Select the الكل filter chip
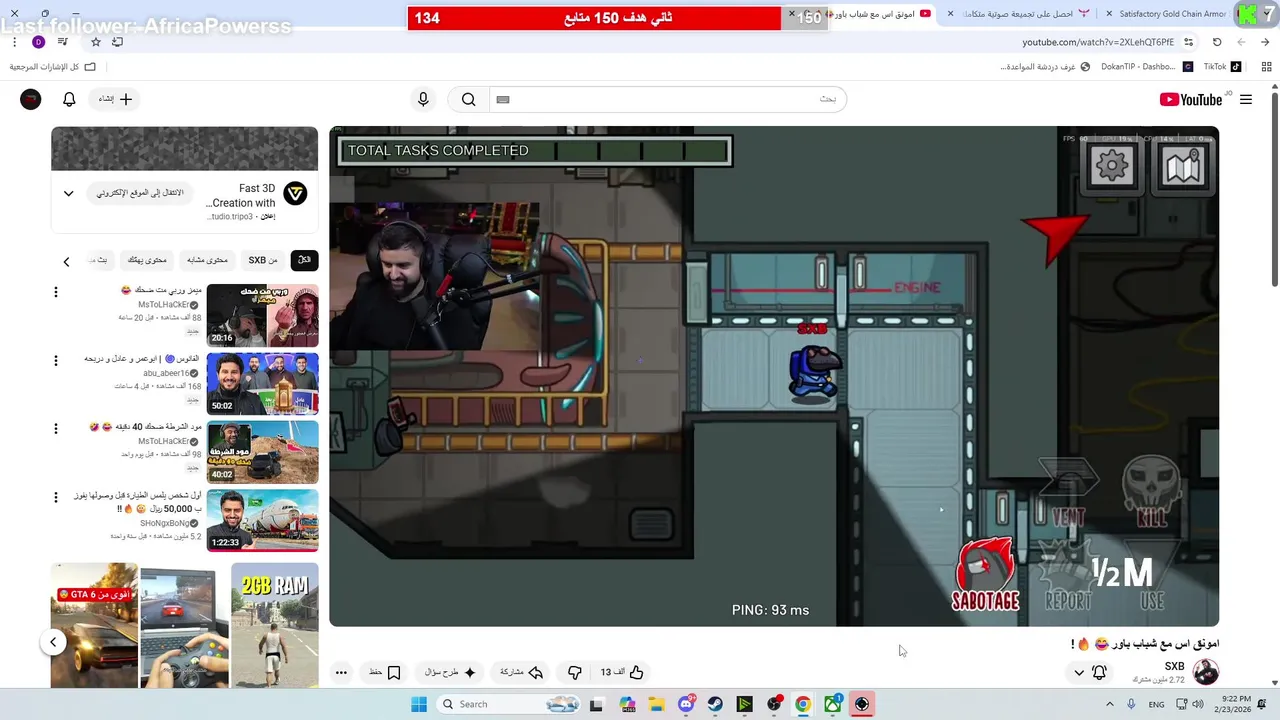Image resolution: width=1280 pixels, height=720 pixels. 304,260
